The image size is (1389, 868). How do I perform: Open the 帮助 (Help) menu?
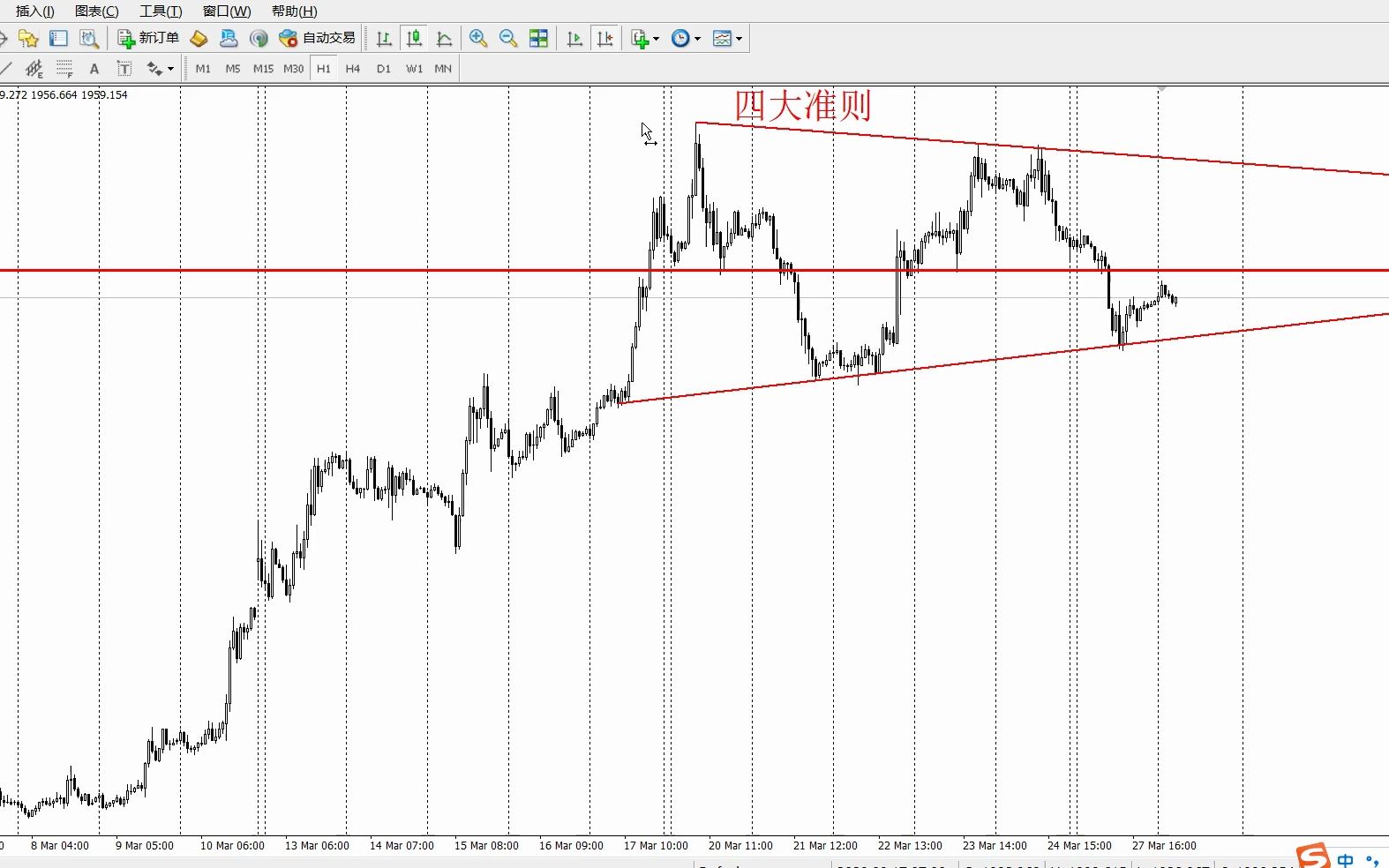[x=295, y=11]
